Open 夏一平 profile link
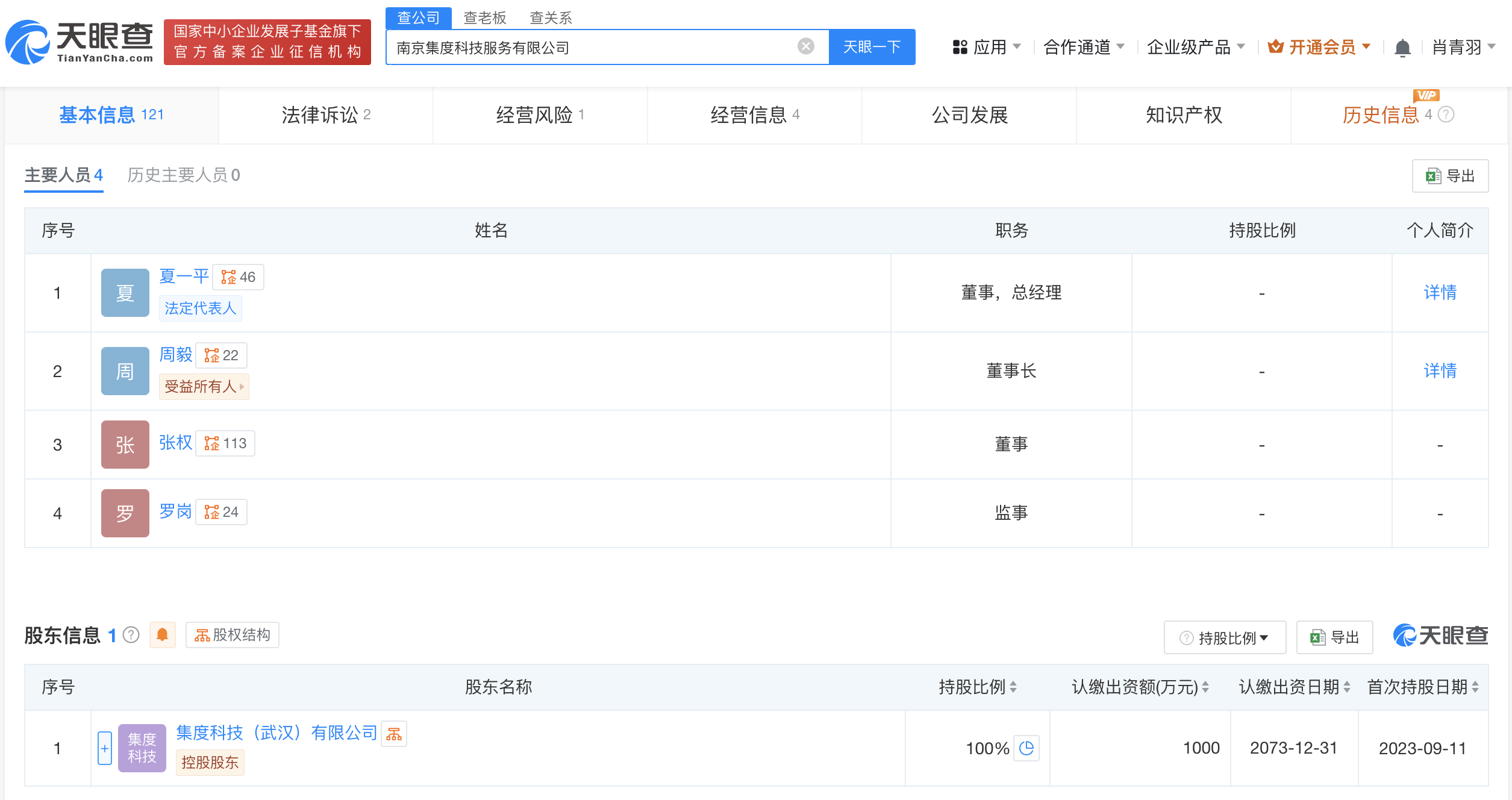 pos(184,277)
